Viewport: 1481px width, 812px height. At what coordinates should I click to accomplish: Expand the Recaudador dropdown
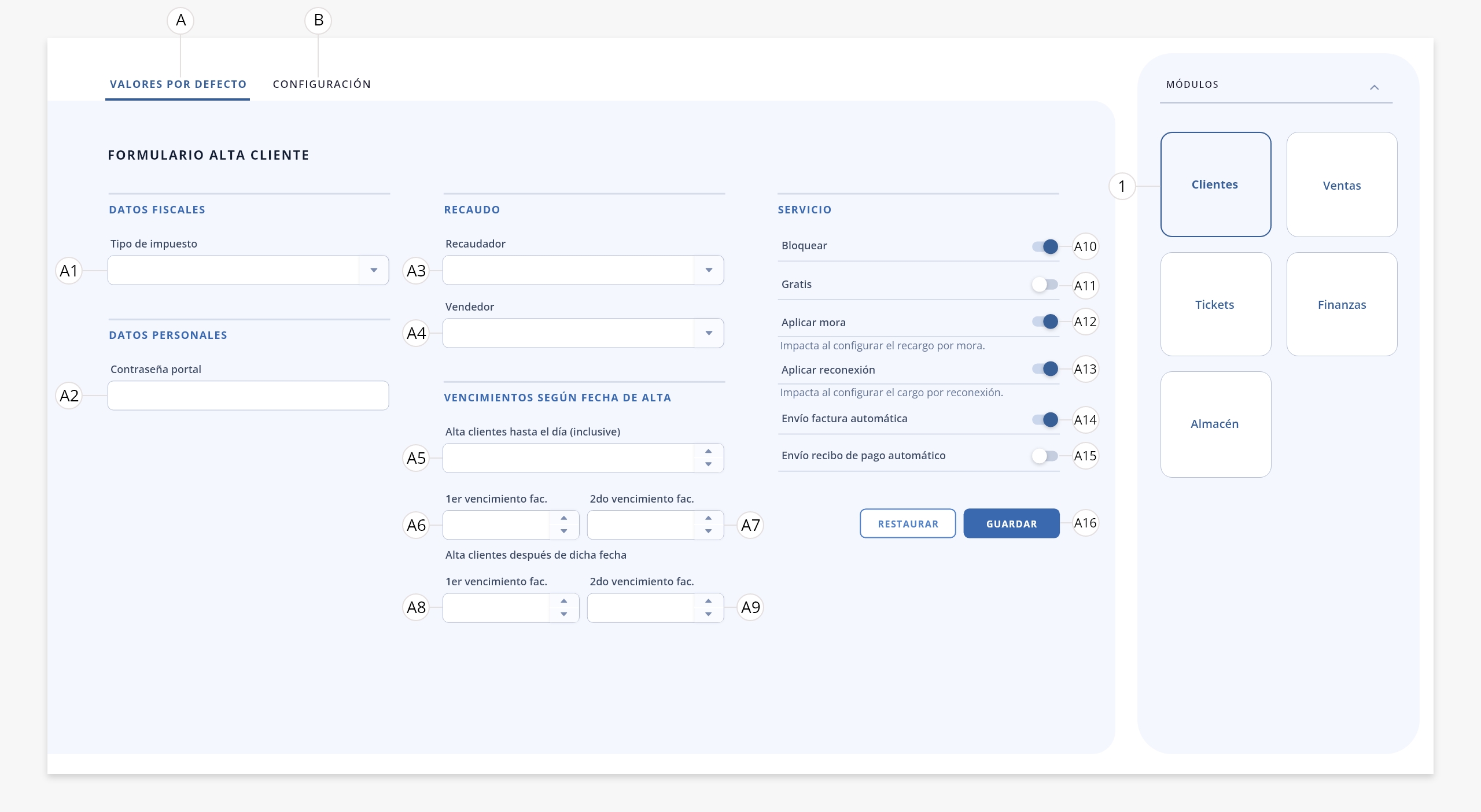coord(709,270)
